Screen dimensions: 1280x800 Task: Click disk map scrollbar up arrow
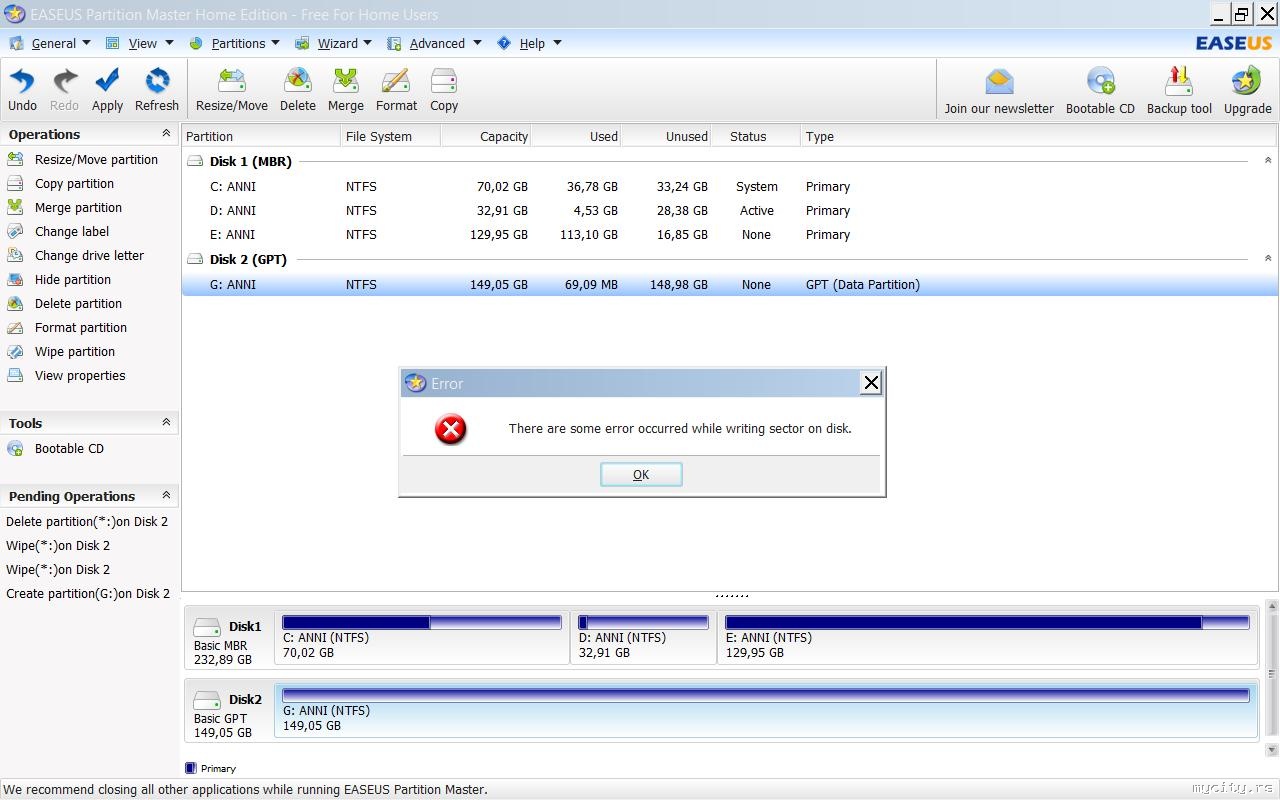1272,606
